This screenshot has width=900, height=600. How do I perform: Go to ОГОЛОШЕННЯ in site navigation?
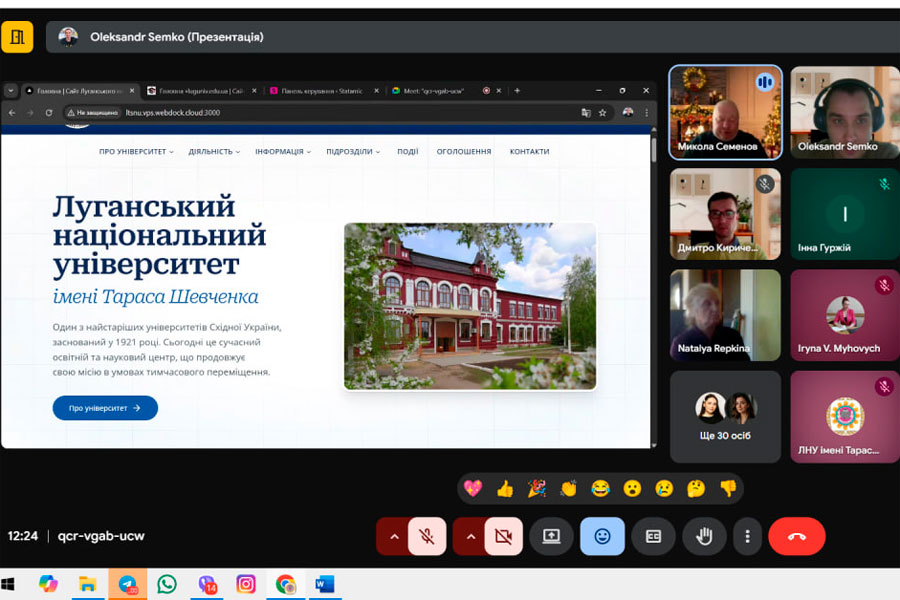[x=464, y=152]
